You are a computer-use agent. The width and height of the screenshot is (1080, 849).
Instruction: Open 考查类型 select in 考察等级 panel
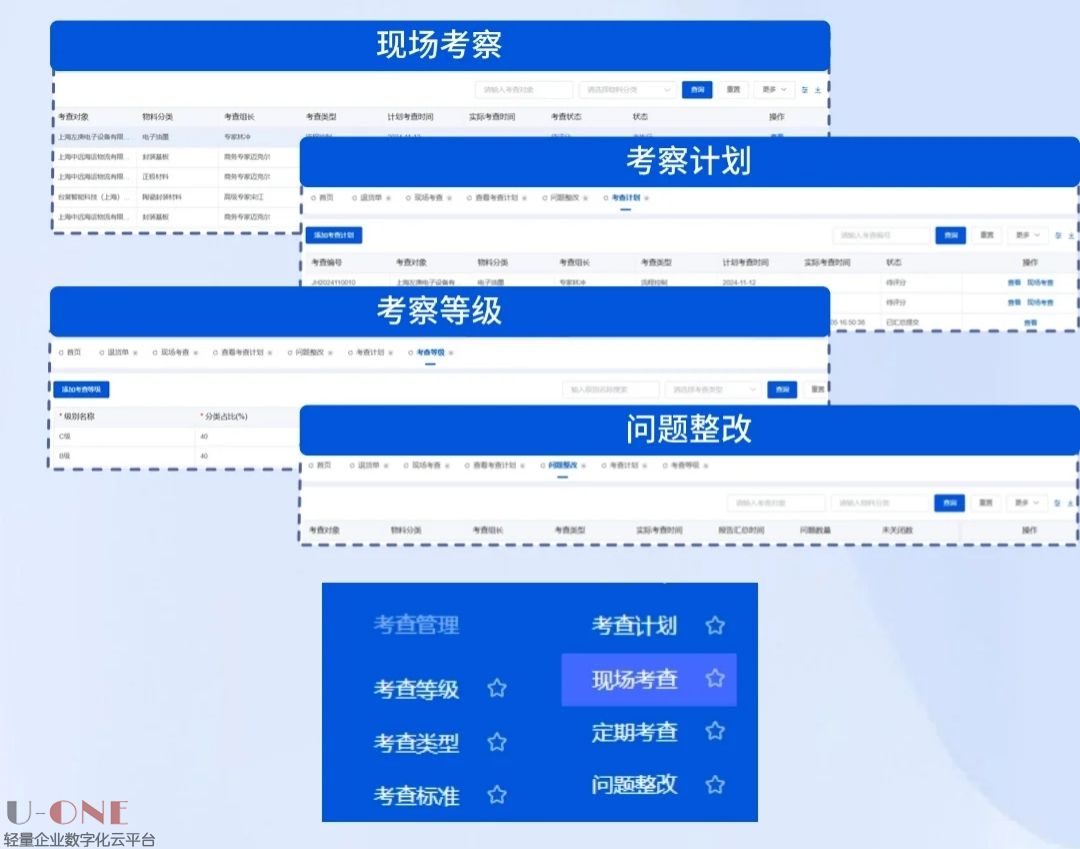(x=713, y=390)
